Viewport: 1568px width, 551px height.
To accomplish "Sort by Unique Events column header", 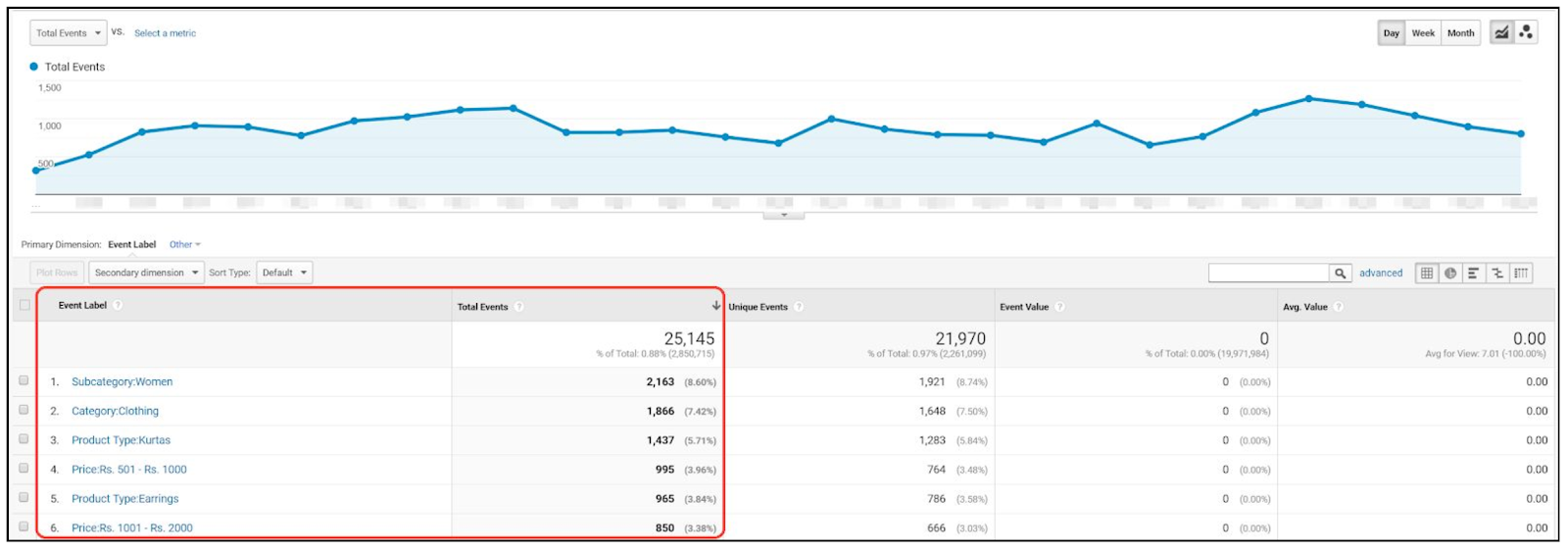I will pos(758,307).
